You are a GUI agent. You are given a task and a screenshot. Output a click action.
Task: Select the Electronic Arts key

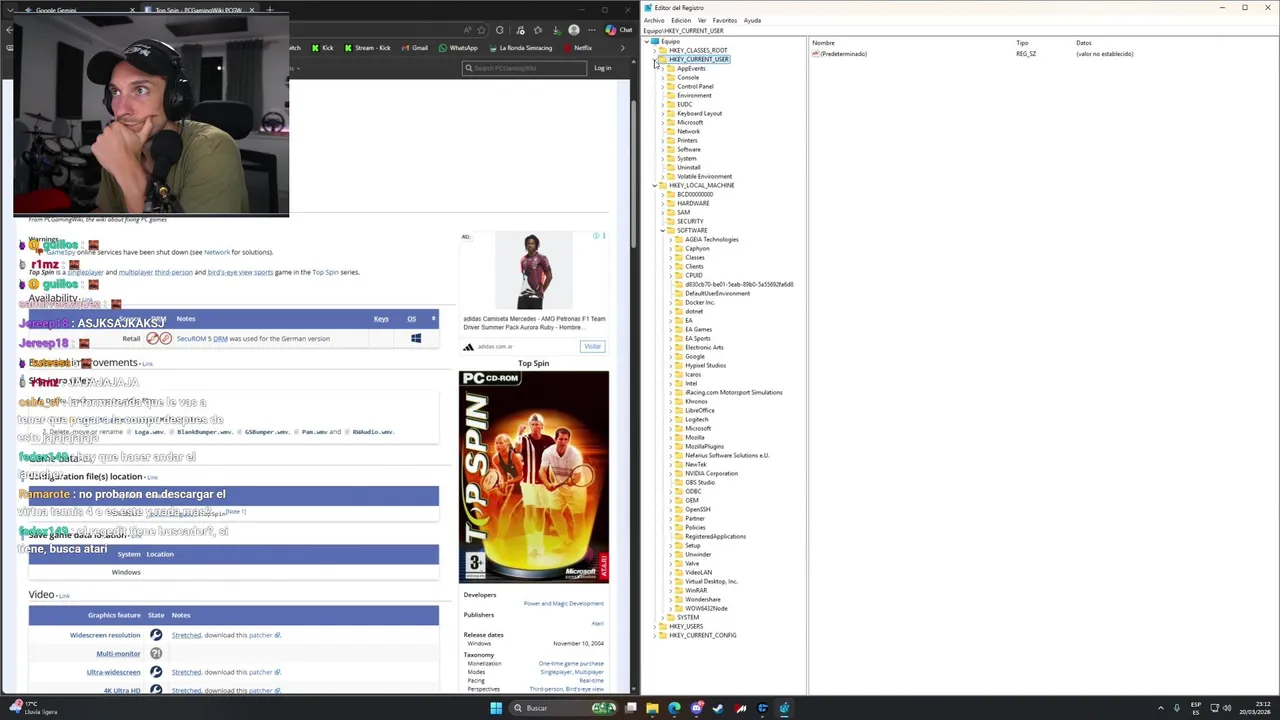pyautogui.click(x=704, y=347)
